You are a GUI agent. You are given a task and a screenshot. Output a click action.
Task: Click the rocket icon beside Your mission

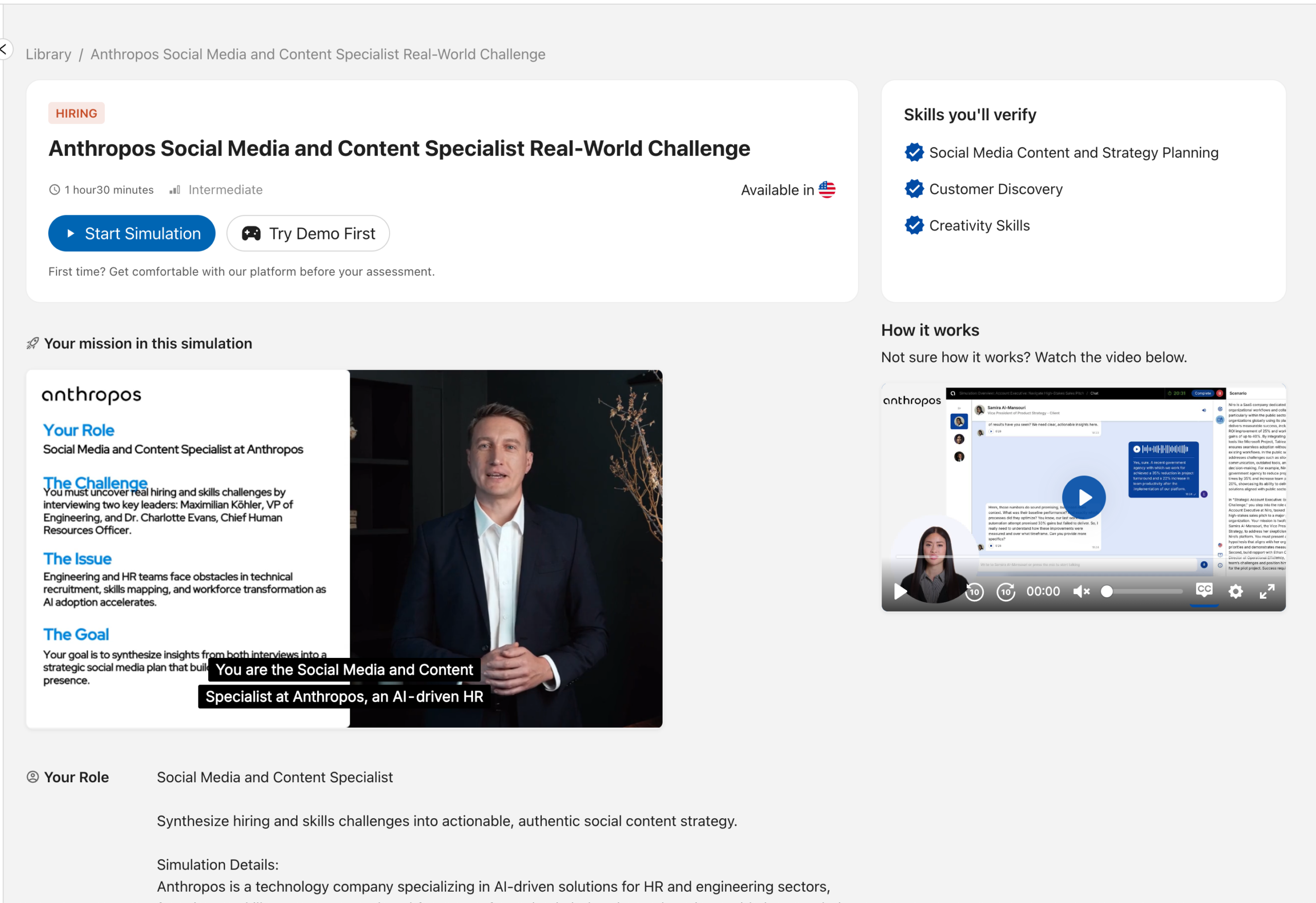click(x=33, y=344)
